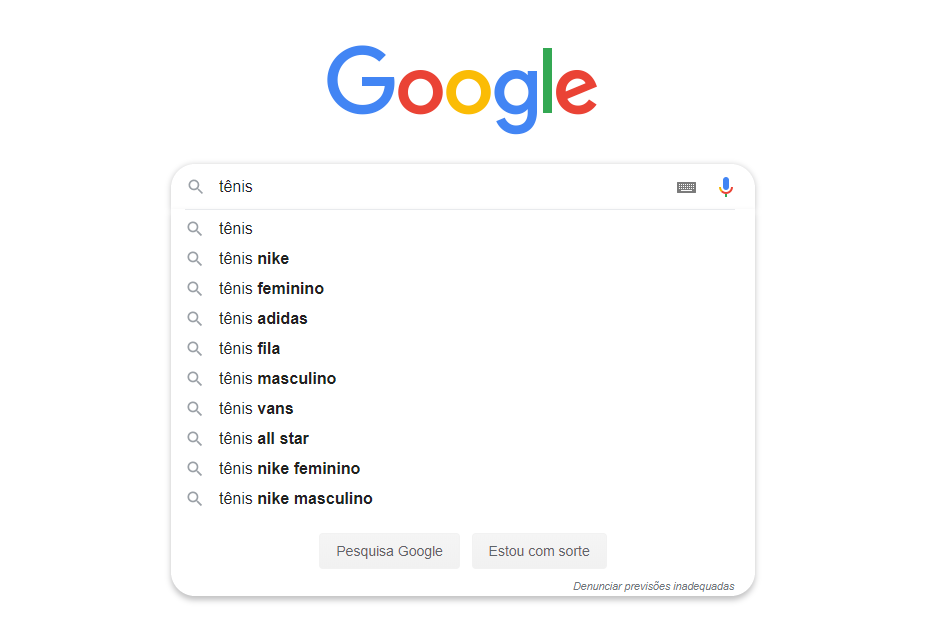Click the magnifier icon beside 'tênis nike masculino'
The height and width of the screenshot is (639, 934).
194,498
